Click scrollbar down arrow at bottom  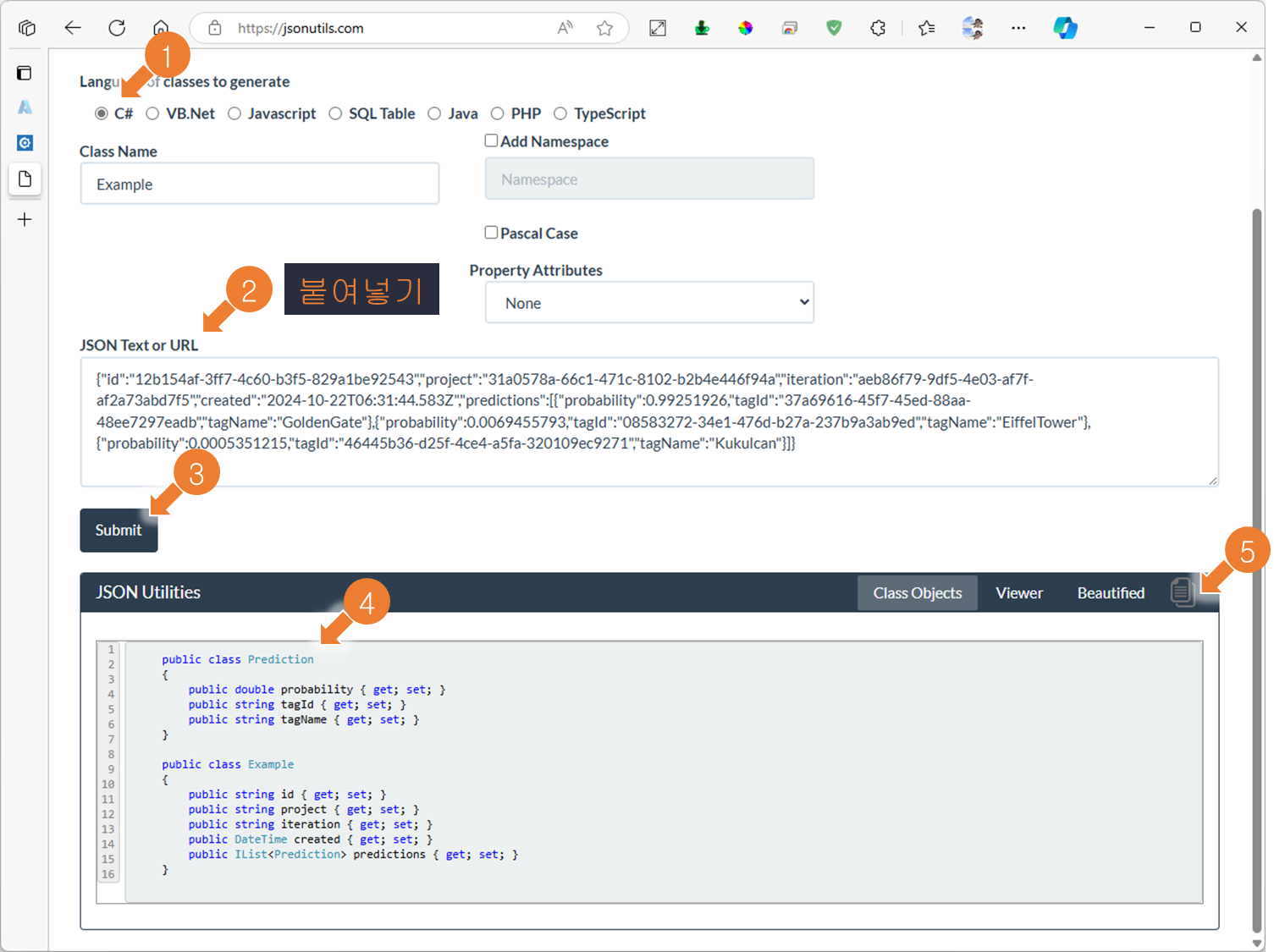[x=1257, y=944]
